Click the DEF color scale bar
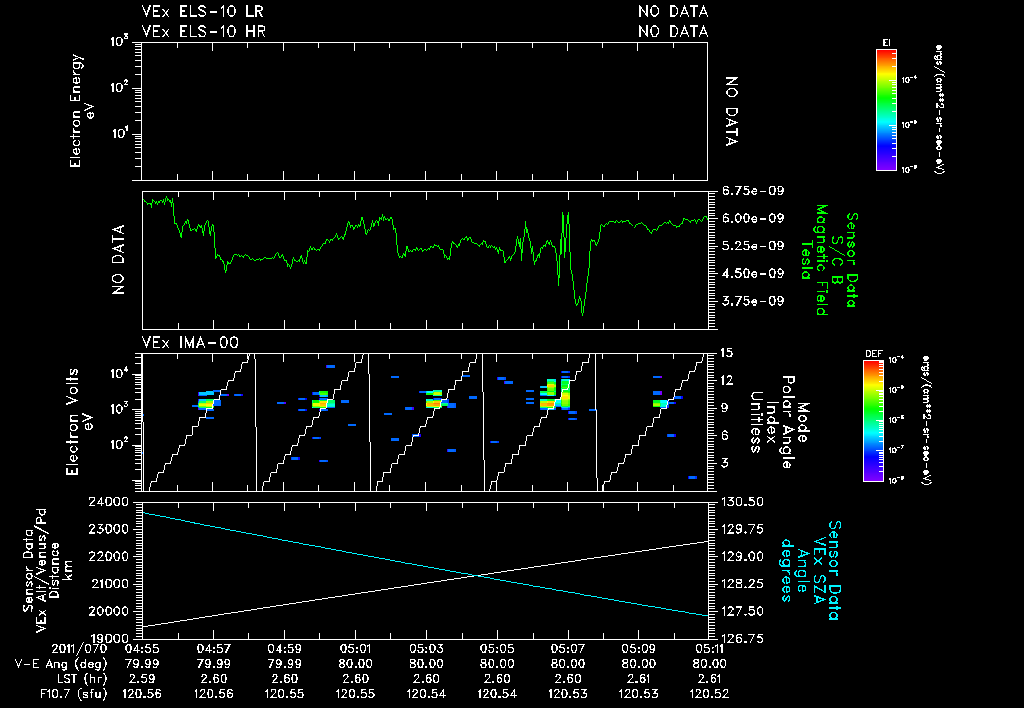 (873, 421)
